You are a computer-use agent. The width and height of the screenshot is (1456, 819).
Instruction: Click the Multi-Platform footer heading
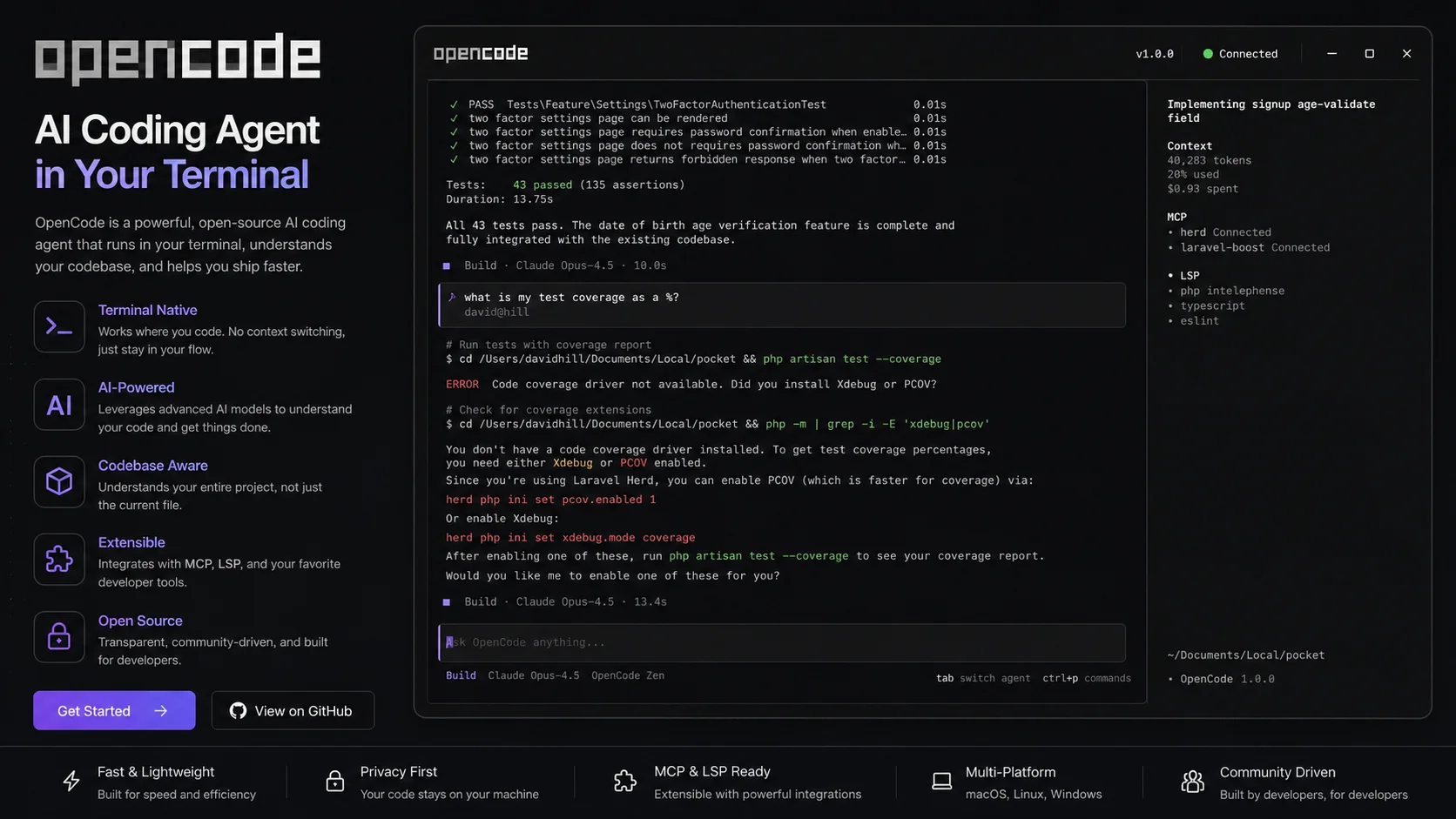click(x=1010, y=772)
